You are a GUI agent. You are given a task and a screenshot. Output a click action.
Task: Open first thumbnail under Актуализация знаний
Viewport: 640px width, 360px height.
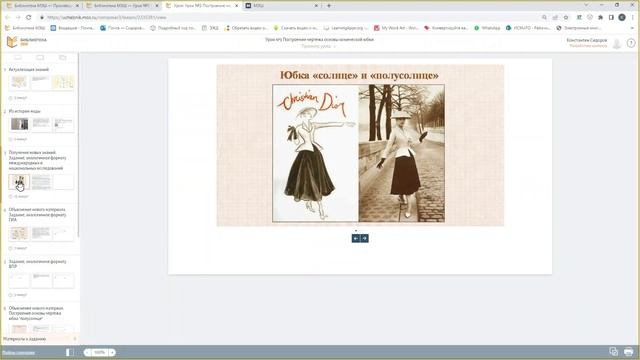[19, 82]
